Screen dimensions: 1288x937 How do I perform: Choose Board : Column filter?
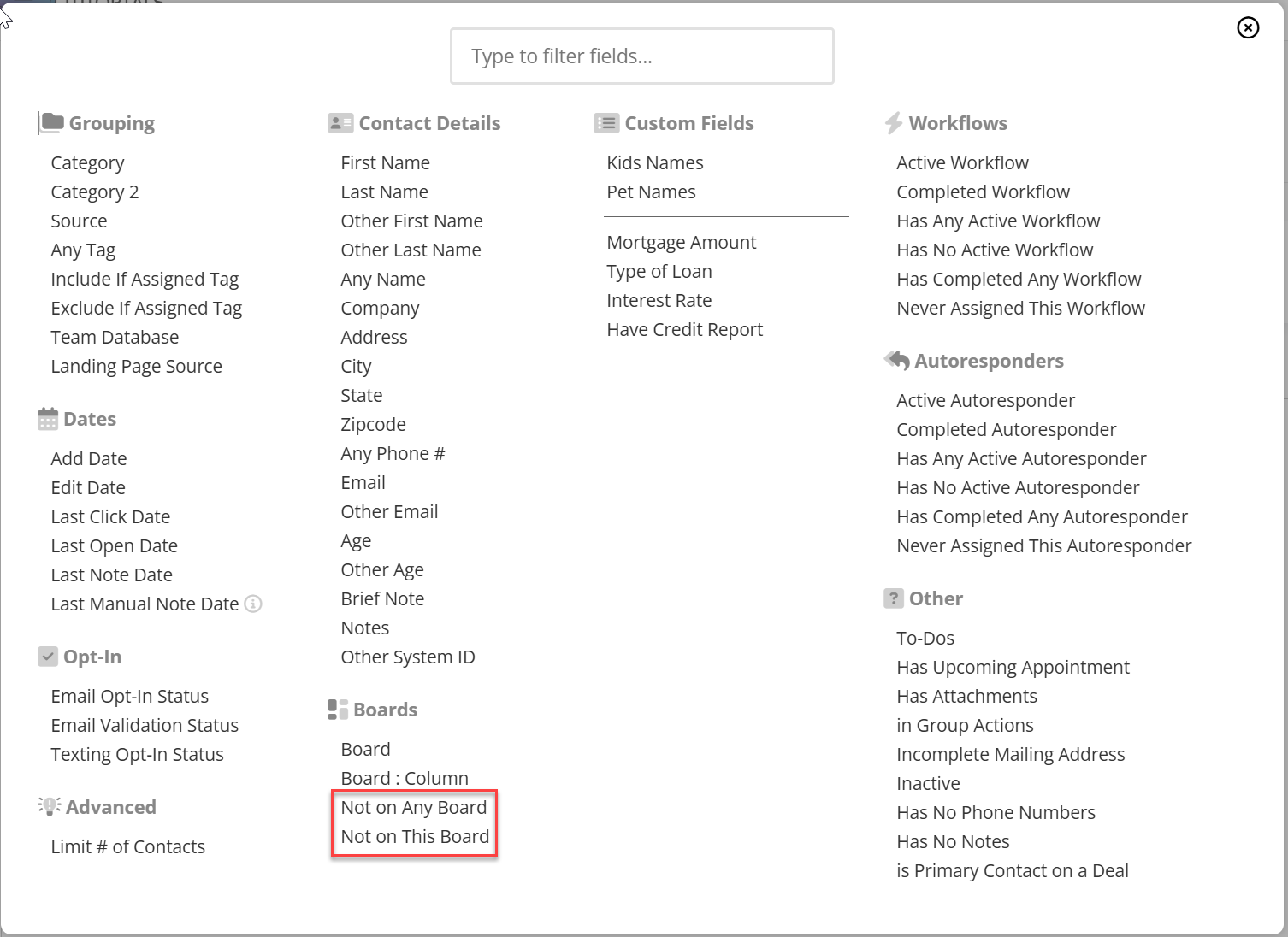pos(405,779)
